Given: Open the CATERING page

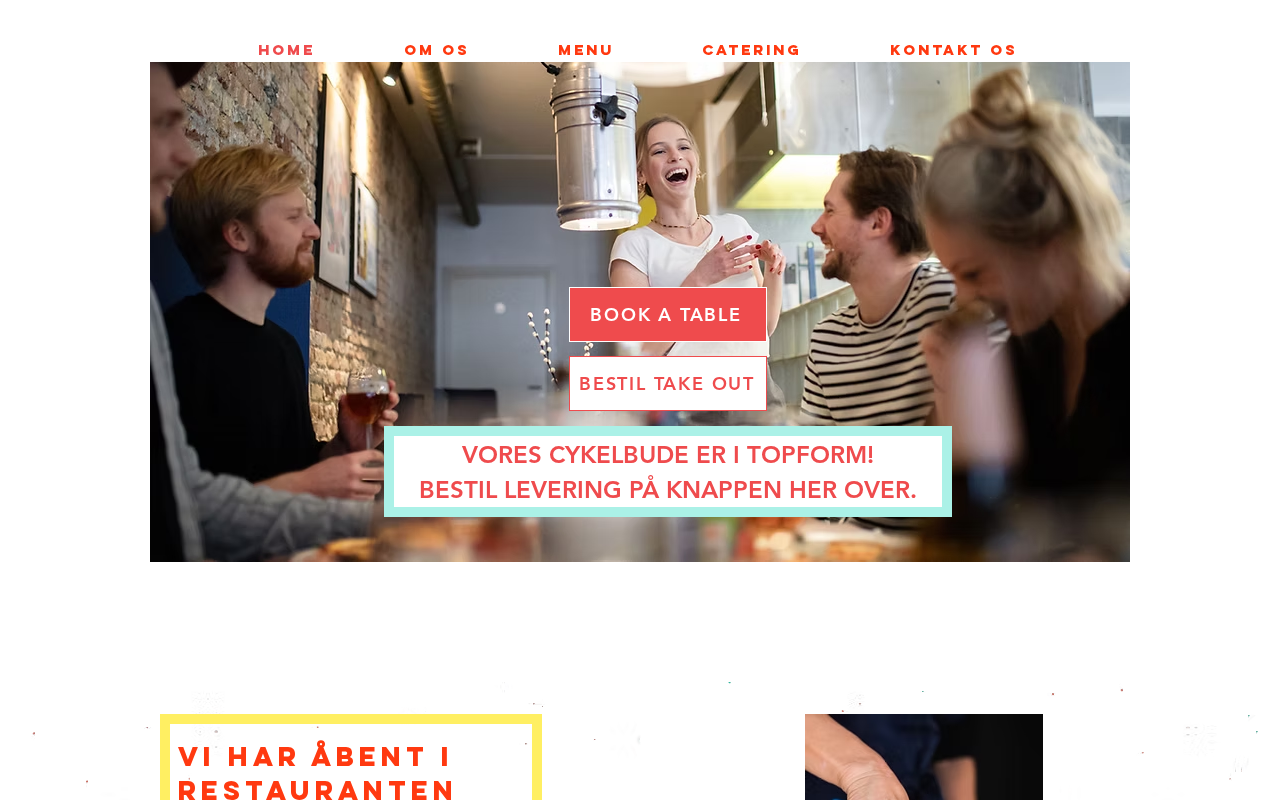Looking at the screenshot, I should coord(751,50).
